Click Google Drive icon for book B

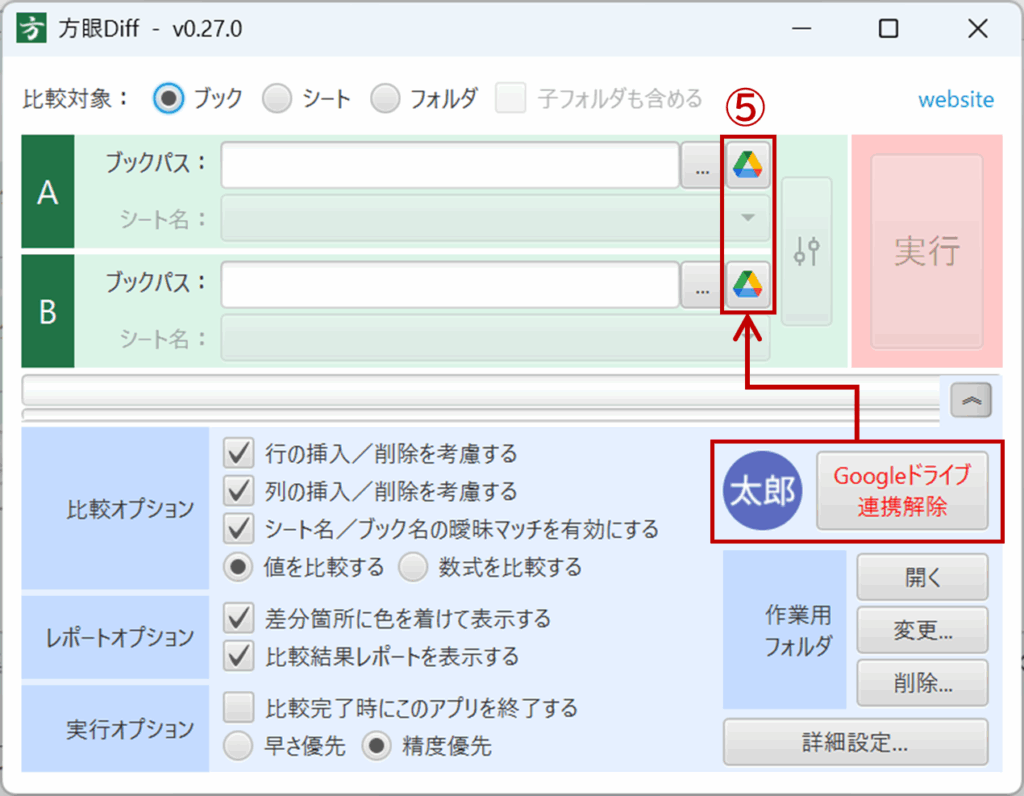pos(747,285)
